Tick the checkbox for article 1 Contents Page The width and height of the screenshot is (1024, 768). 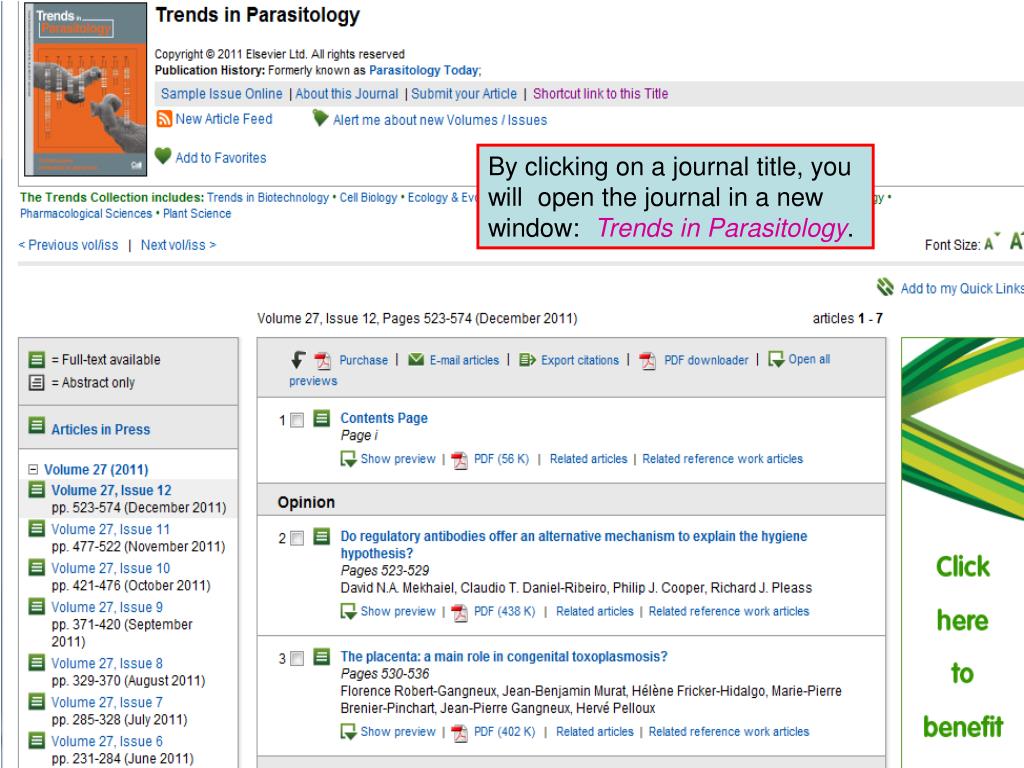[x=297, y=420]
